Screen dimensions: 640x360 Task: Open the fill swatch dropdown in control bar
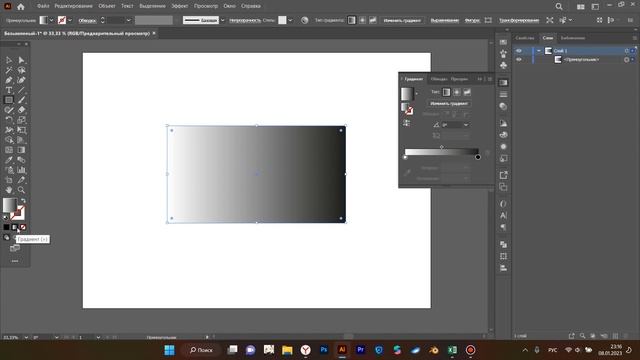click(51, 20)
